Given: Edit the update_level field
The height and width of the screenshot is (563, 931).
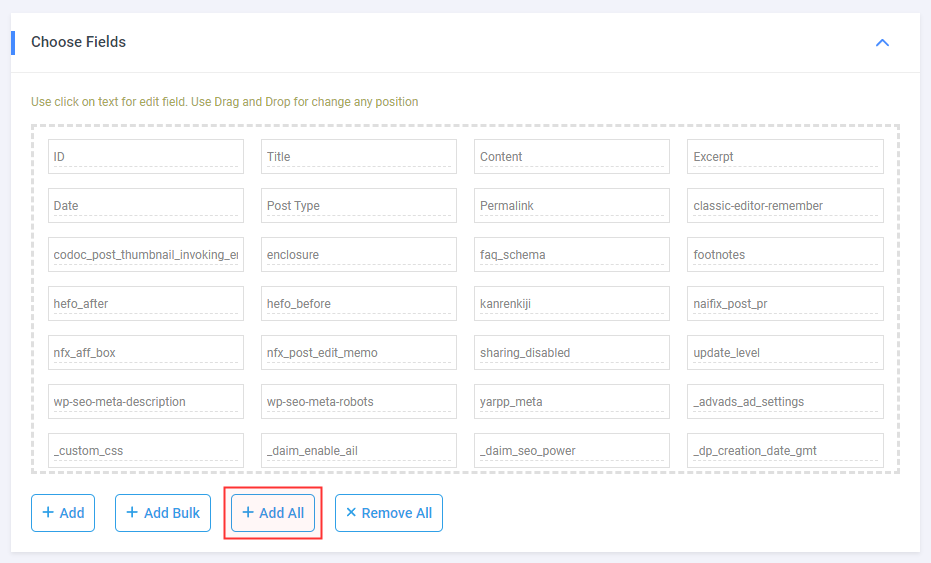Looking at the screenshot, I should point(785,353).
